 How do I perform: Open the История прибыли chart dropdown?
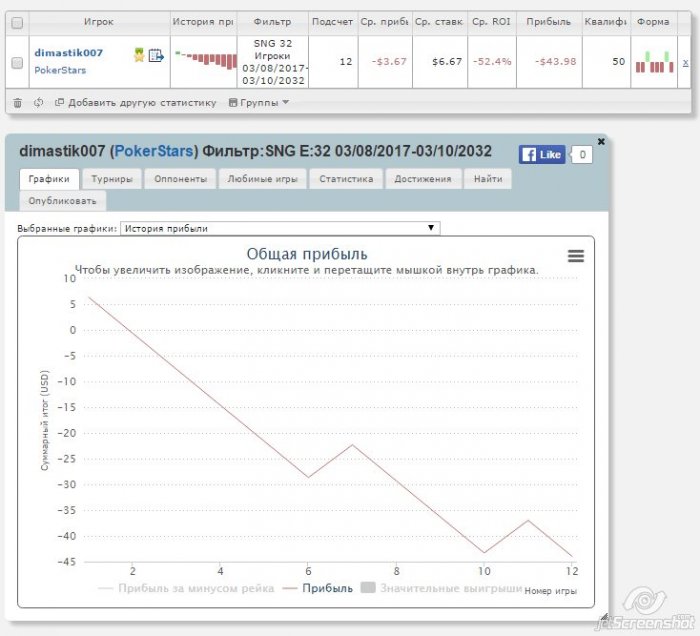(280, 228)
